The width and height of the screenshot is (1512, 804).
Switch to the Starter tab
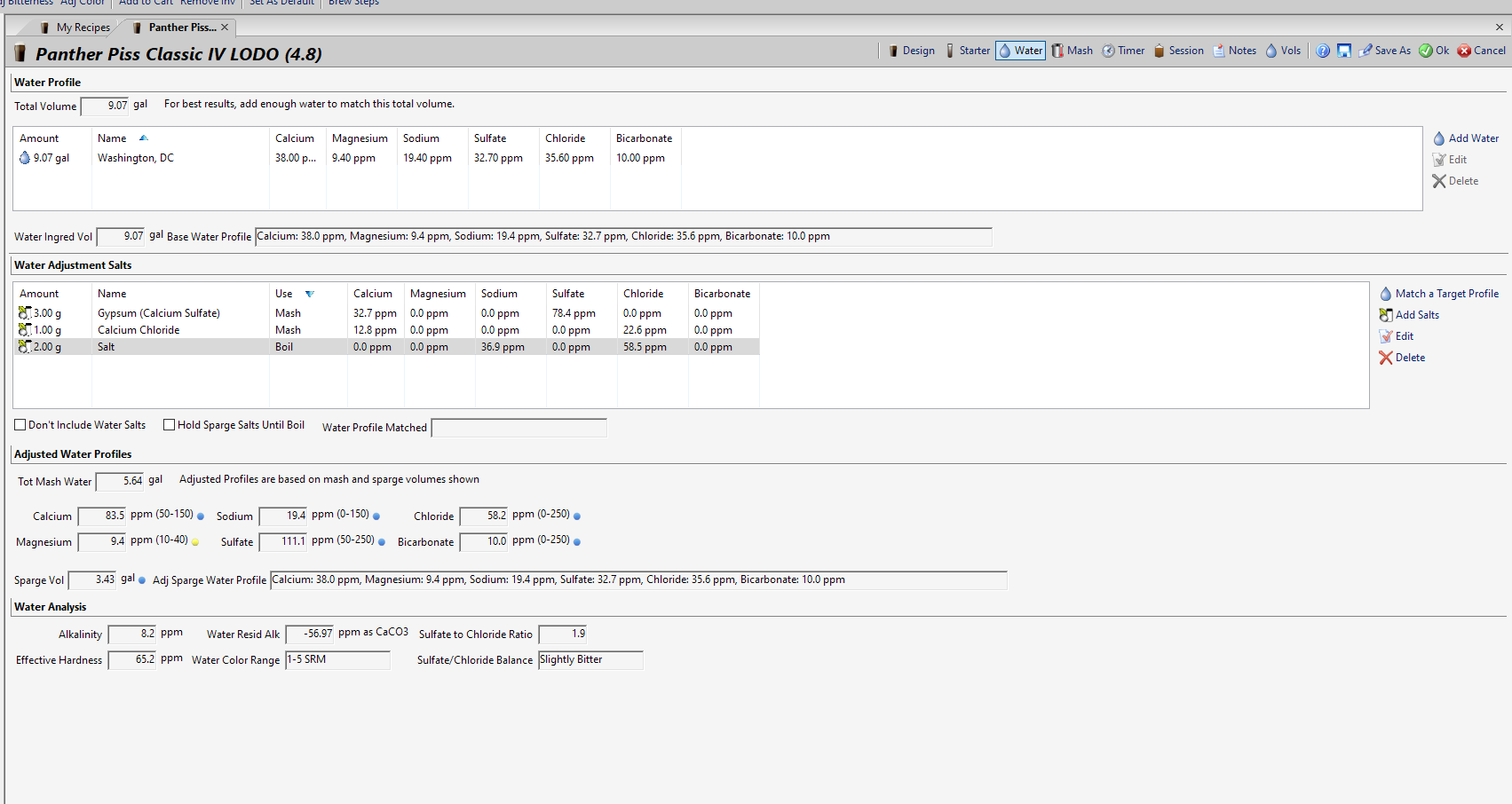pyautogui.click(x=968, y=51)
